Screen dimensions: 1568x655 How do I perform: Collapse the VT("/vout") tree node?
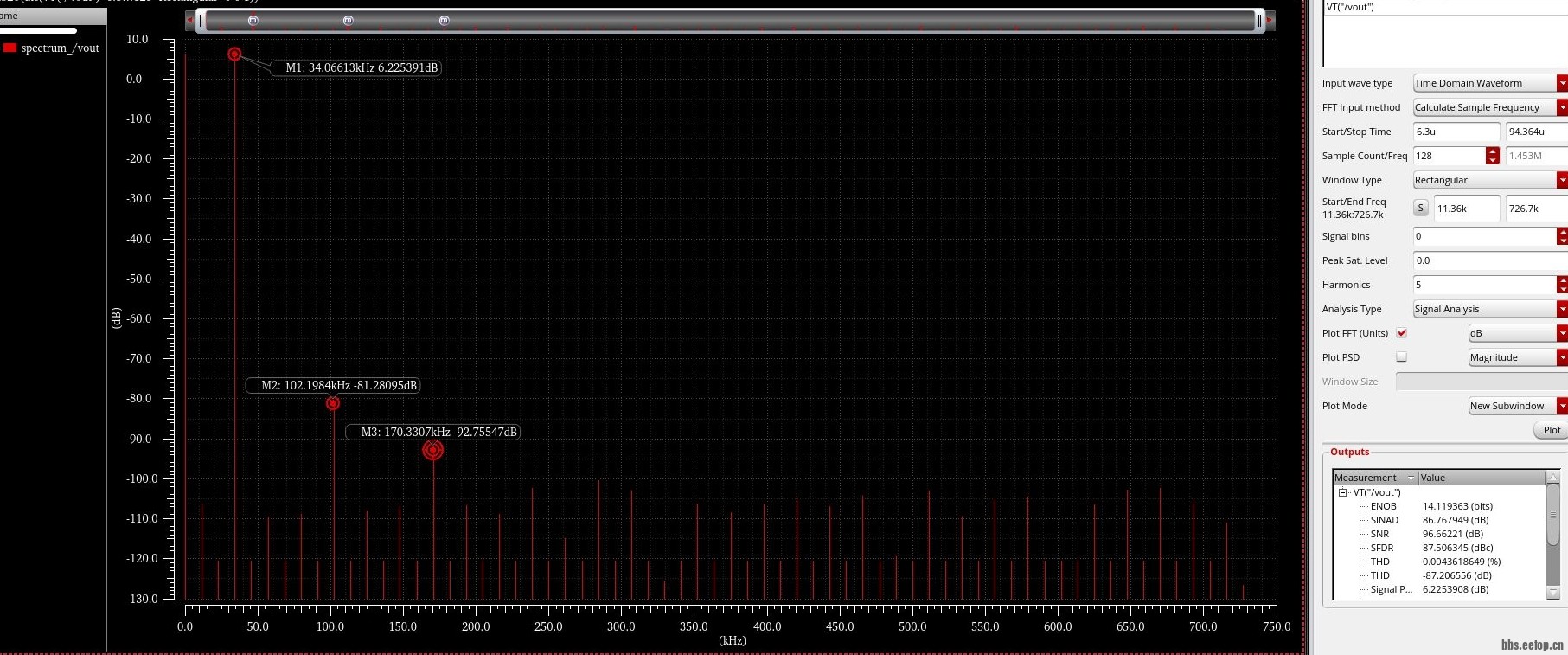pyautogui.click(x=1343, y=492)
